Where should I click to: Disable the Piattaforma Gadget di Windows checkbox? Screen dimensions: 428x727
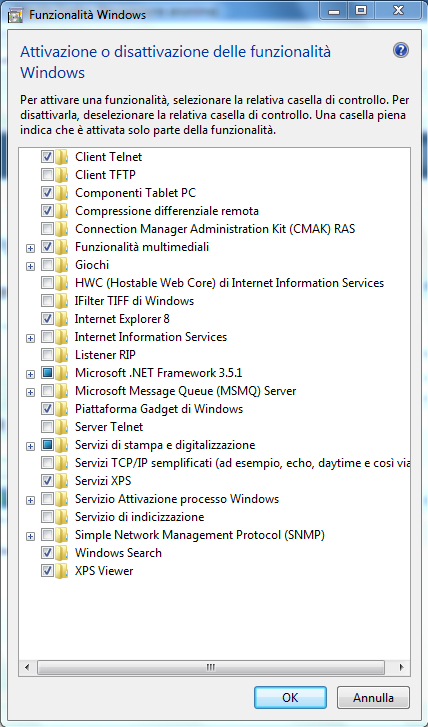[x=47, y=409]
